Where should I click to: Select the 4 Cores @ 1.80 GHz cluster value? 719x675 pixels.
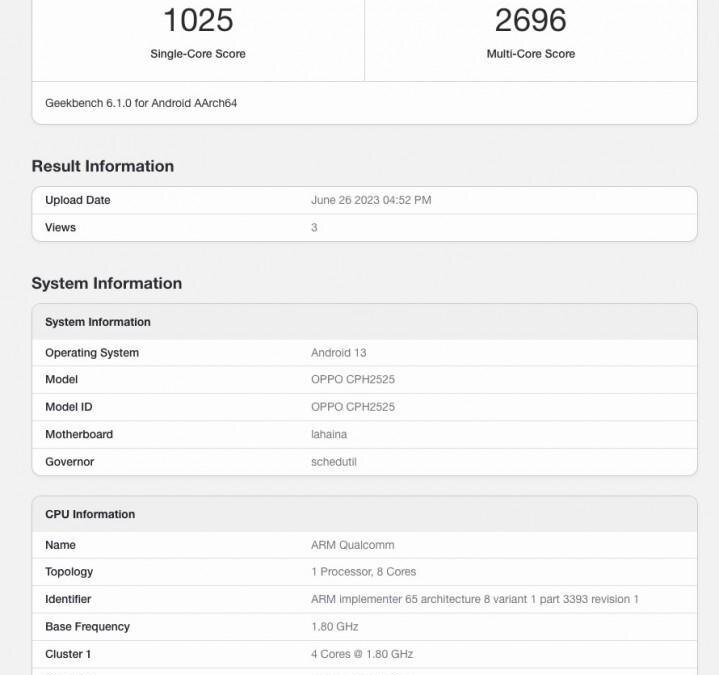[x=362, y=654]
